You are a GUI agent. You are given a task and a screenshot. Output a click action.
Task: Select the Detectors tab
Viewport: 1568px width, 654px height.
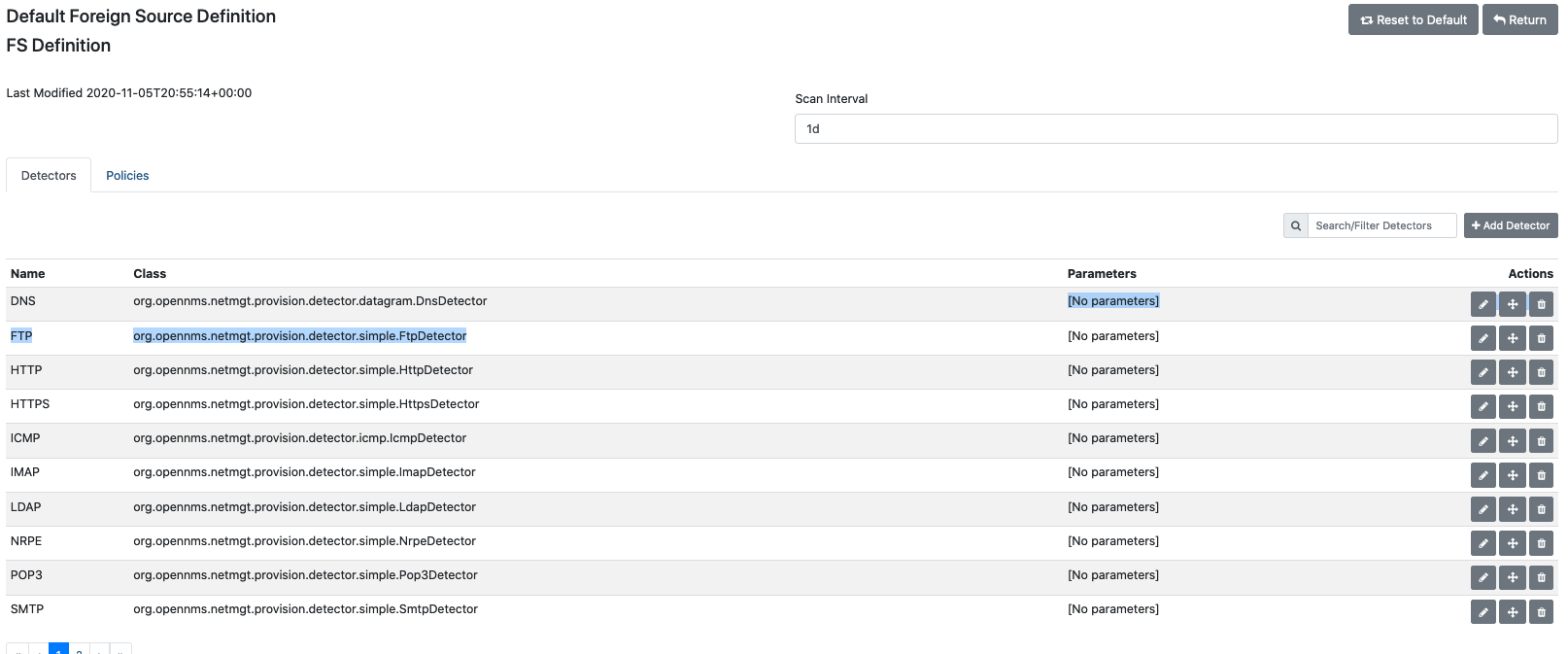tap(49, 176)
